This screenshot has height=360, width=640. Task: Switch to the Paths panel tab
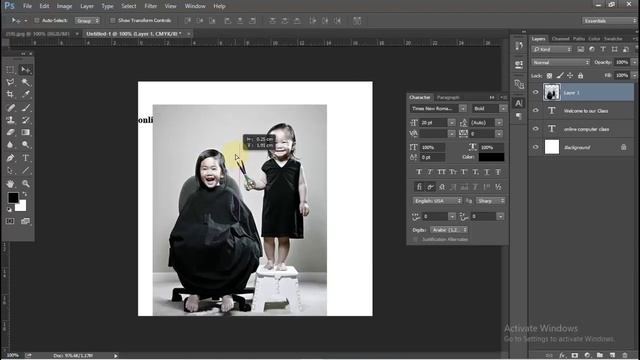(x=579, y=39)
